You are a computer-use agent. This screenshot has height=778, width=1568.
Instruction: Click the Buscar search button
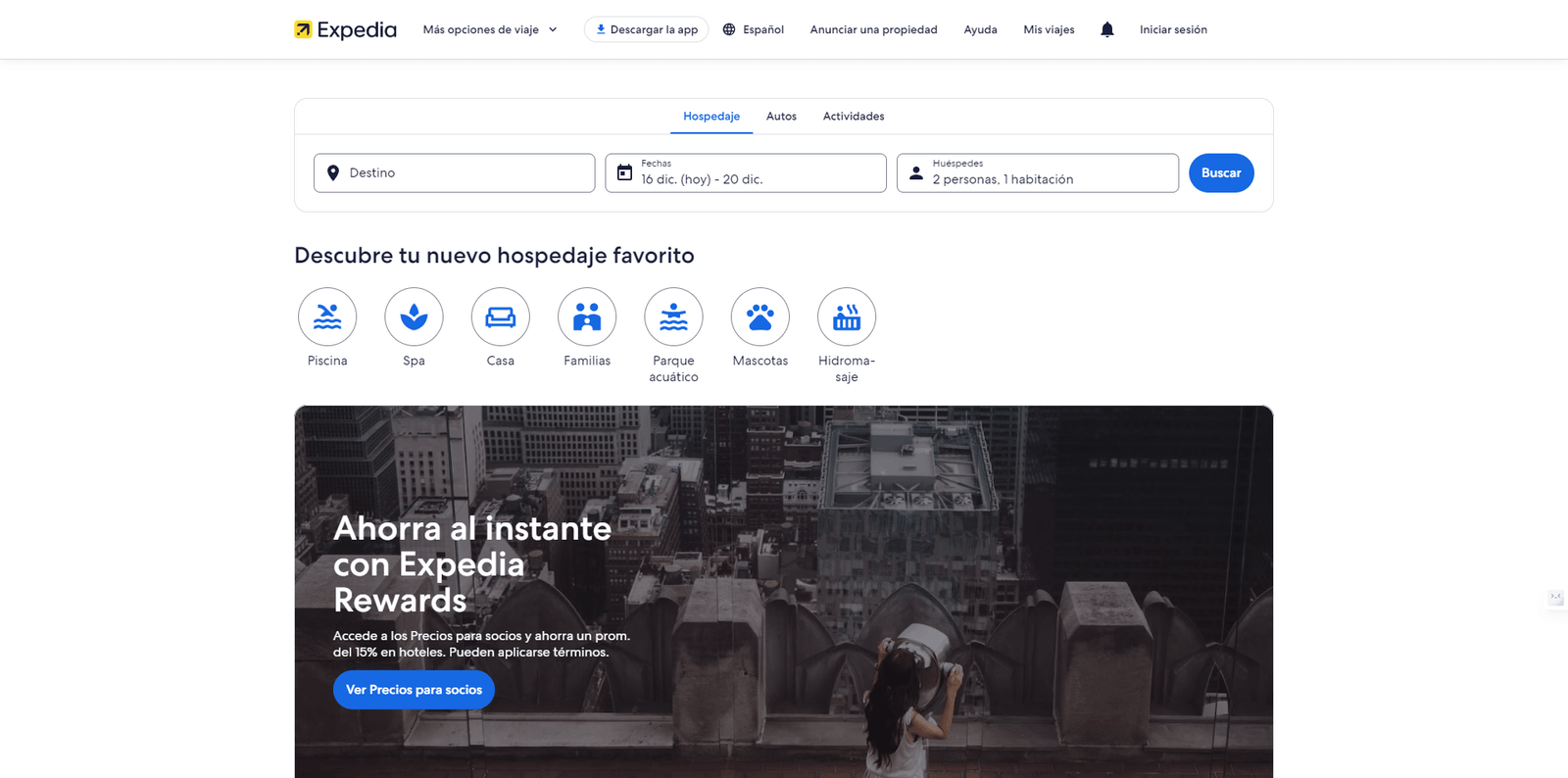click(1221, 172)
